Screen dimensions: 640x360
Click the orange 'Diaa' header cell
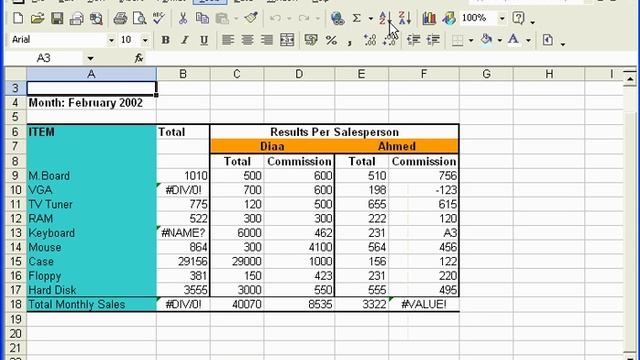pos(272,146)
